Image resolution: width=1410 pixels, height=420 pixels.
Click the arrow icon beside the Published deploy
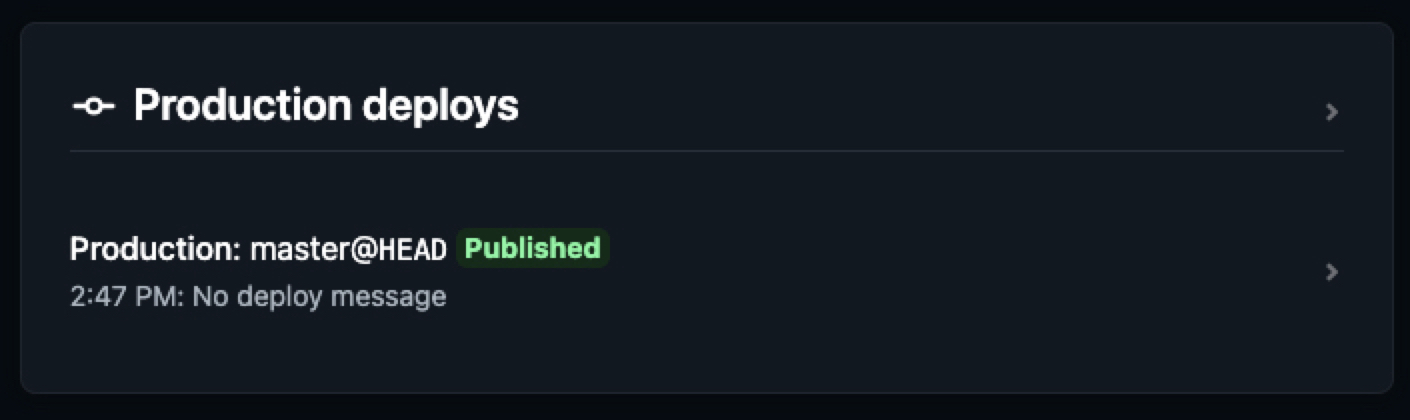(x=1331, y=272)
